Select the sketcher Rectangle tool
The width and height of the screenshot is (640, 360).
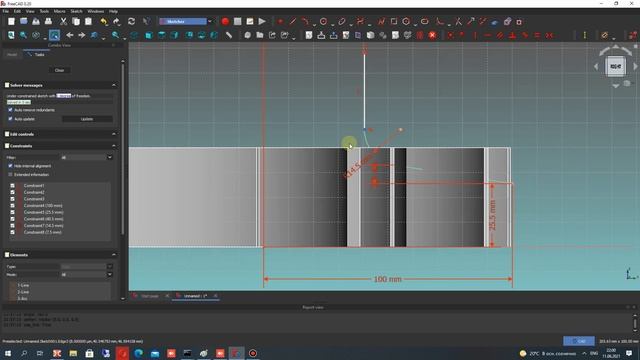[394, 22]
